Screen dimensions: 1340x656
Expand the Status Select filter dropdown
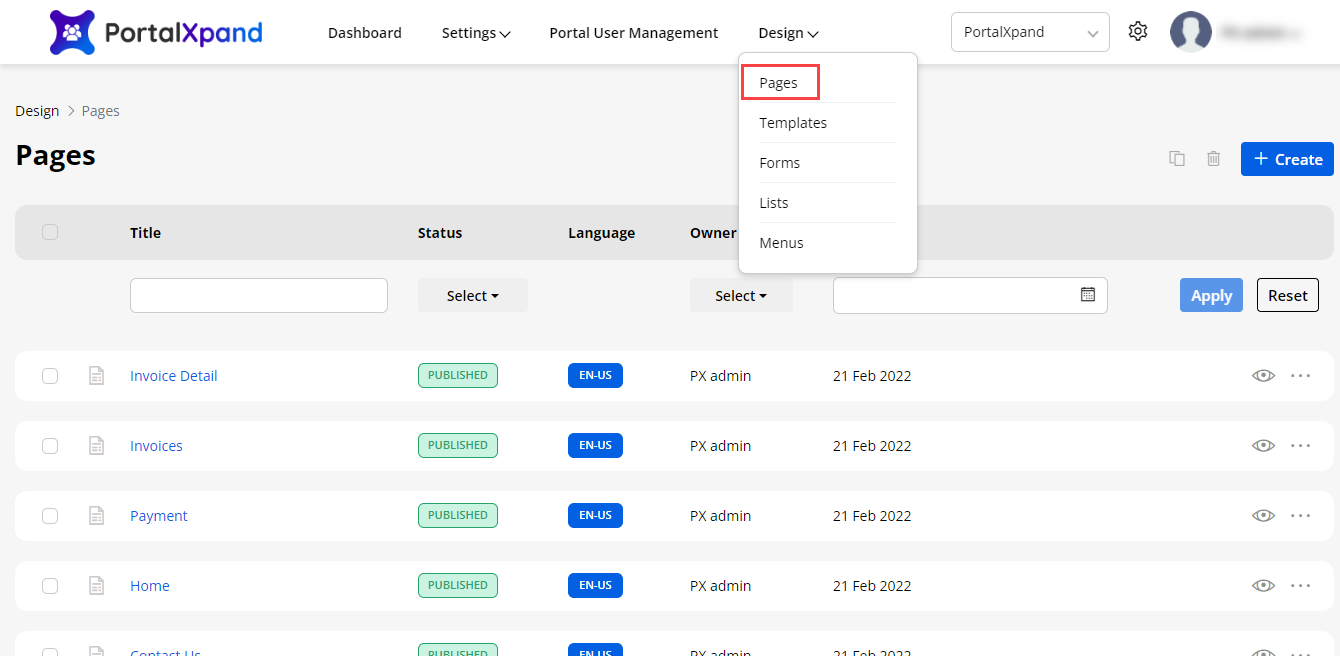[472, 296]
